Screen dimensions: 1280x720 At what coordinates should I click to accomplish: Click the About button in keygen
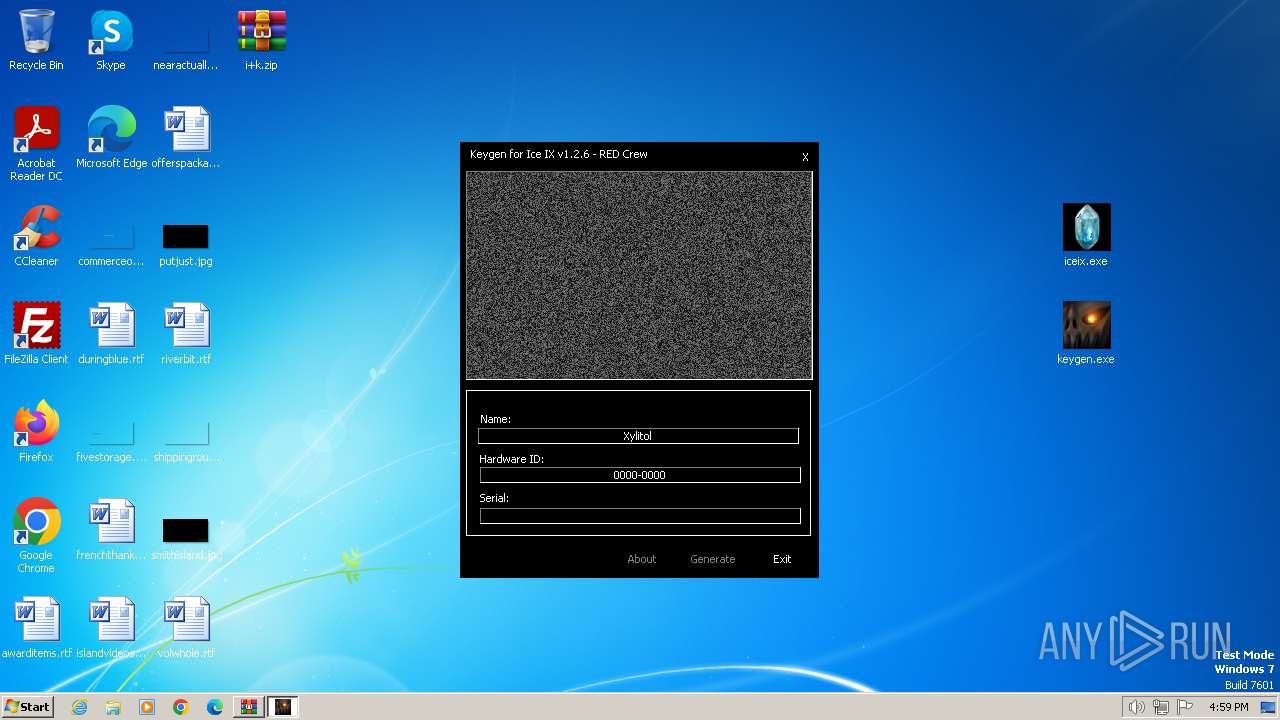coord(642,559)
